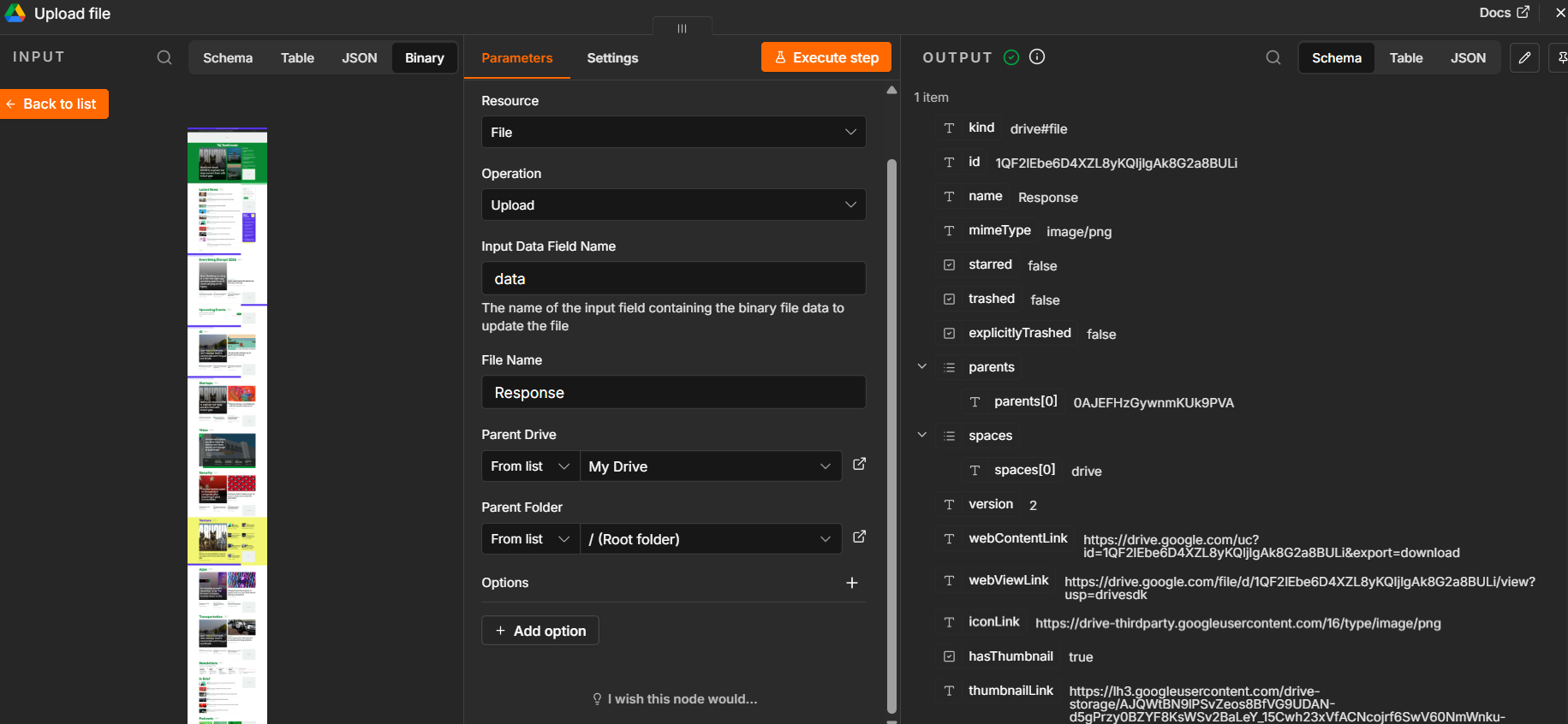Viewport: 1568px width, 724px height.
Task: Open Parent Drive From list mode dropdown
Action: [531, 466]
